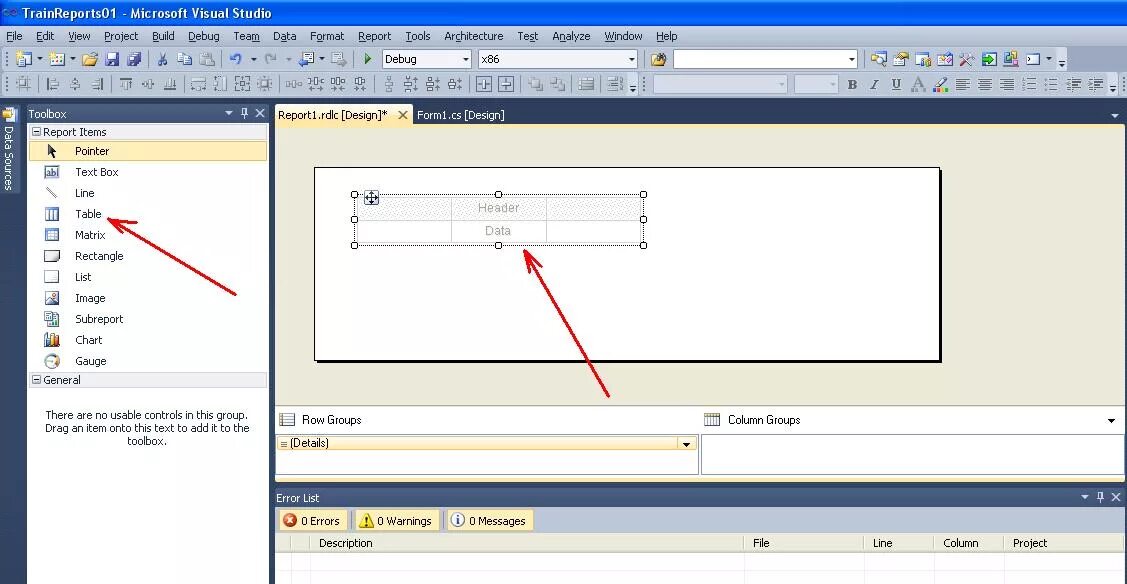Click the Center Vertically icon
This screenshot has width=1127, height=584.
506,84
